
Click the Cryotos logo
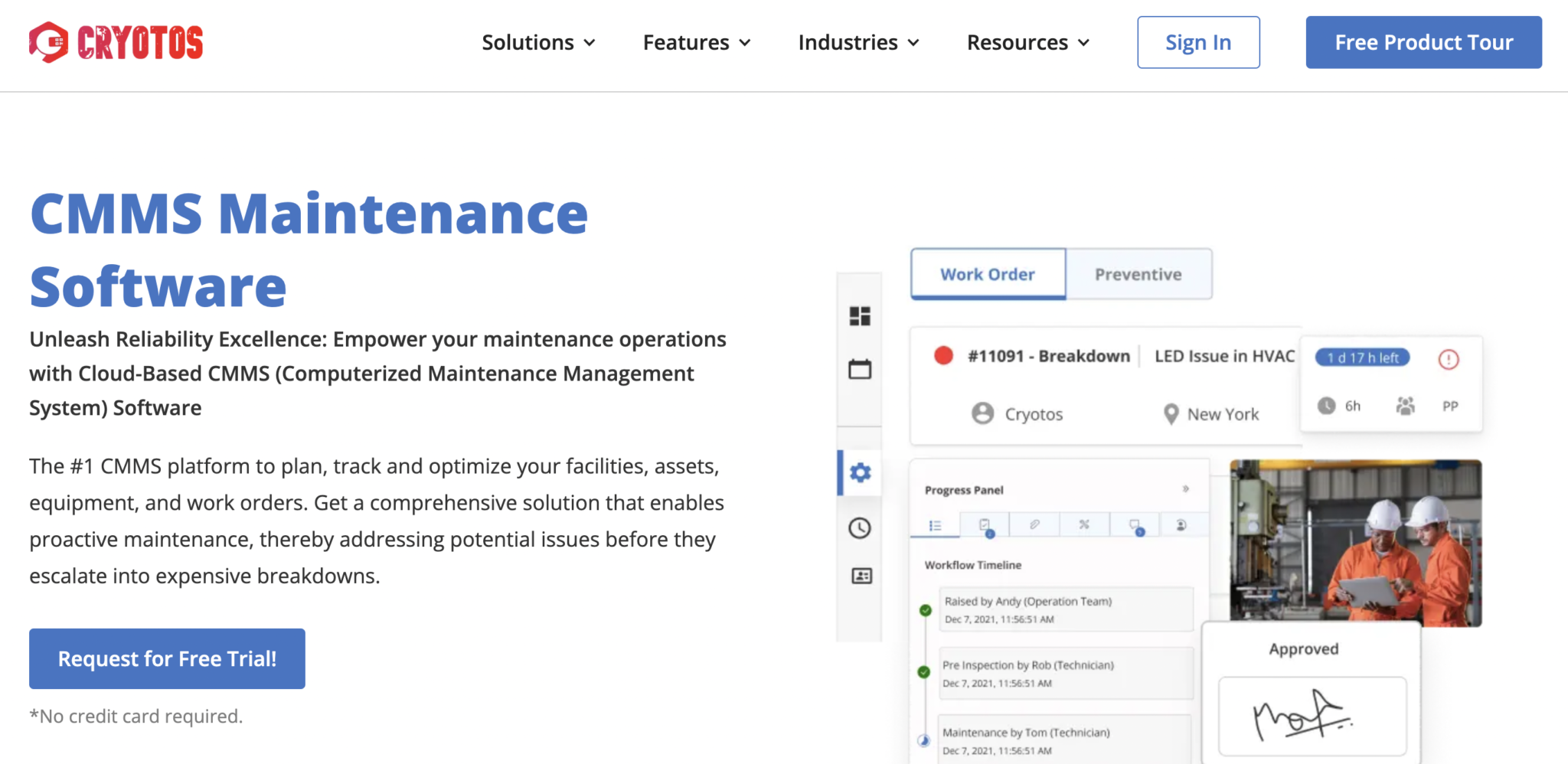pos(116,42)
